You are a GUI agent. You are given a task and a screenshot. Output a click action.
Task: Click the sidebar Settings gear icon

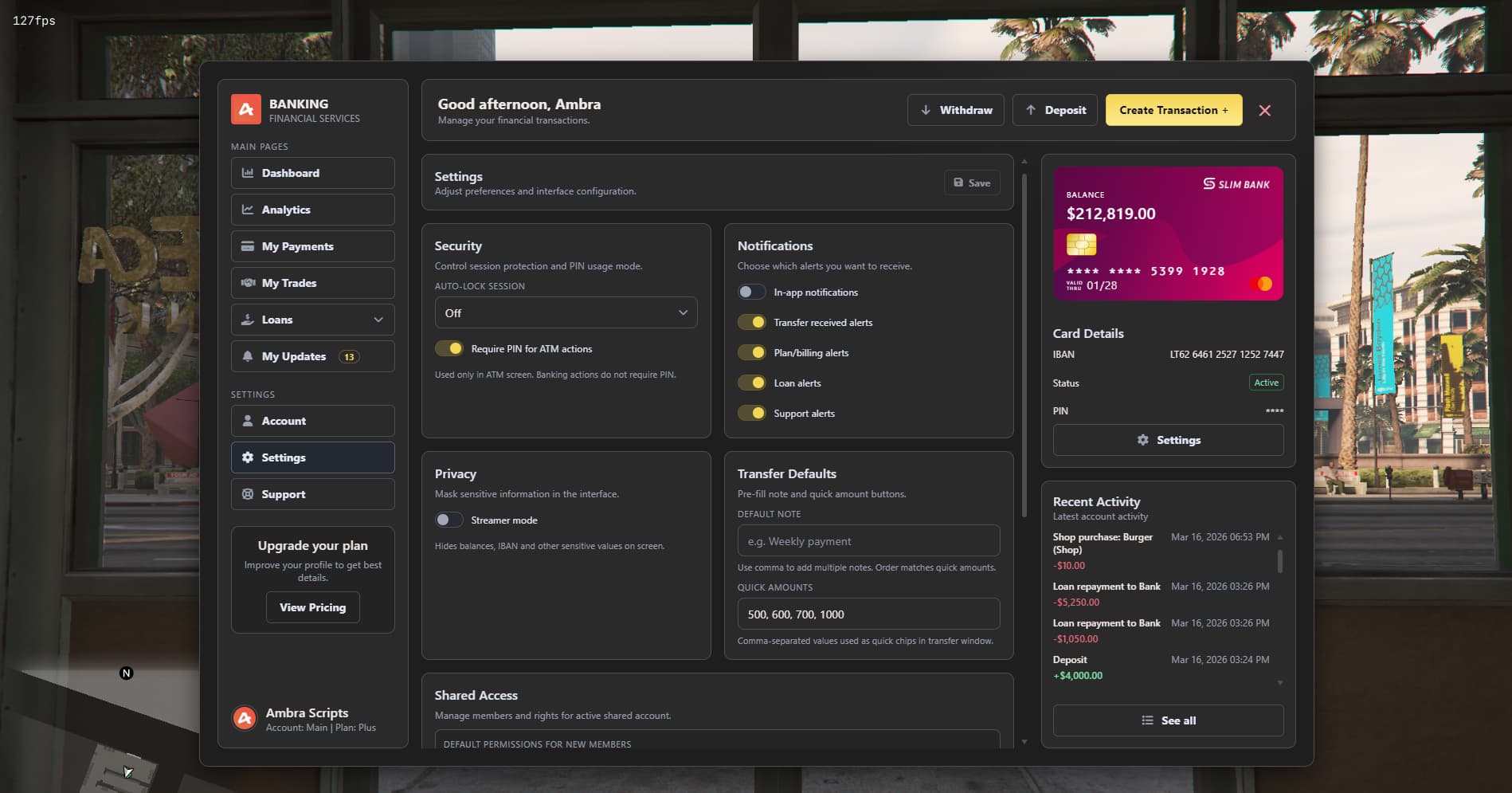tap(248, 457)
